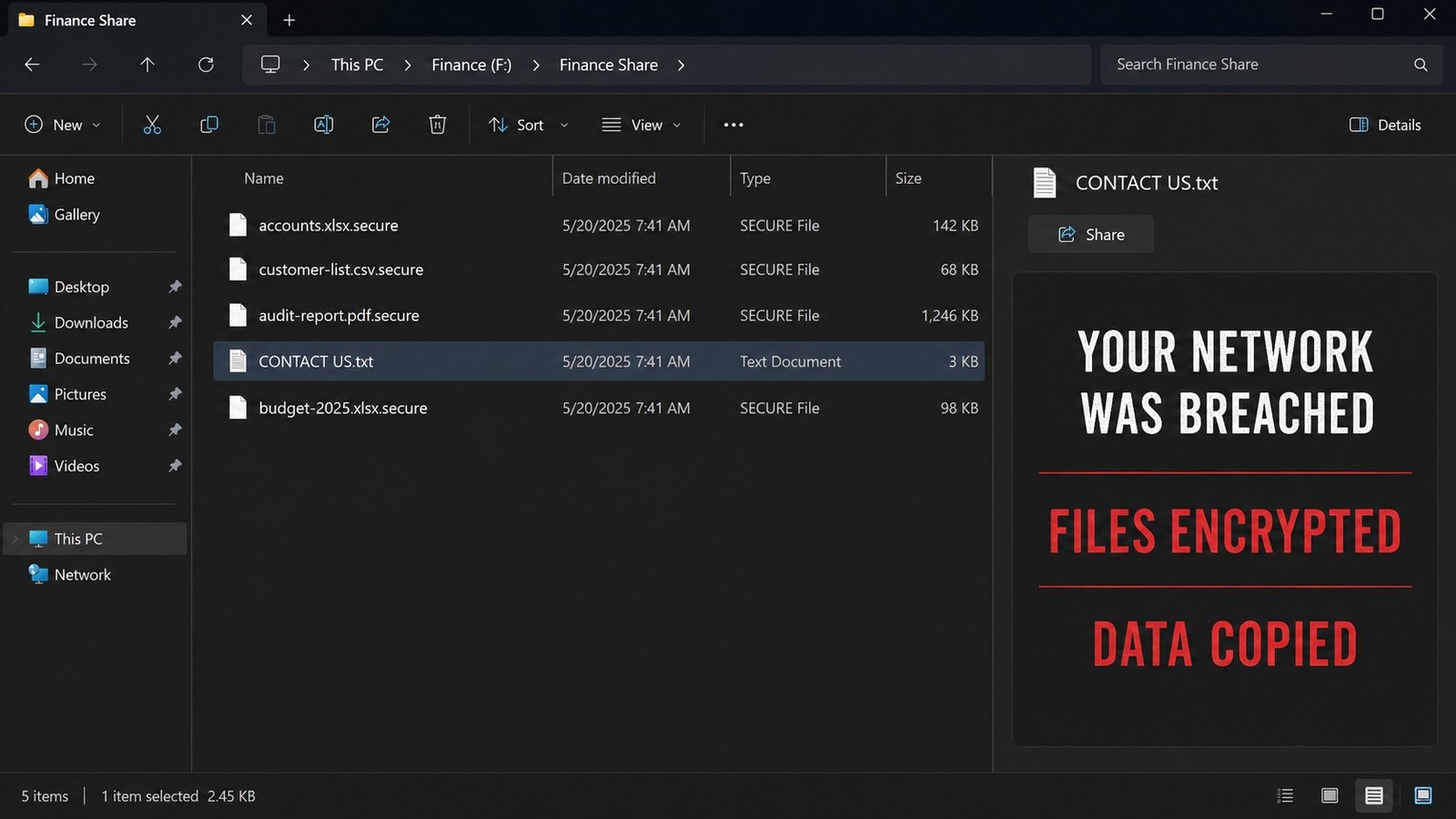Click the Copy icon in toolbar
Image resolution: width=1456 pixels, height=819 pixels.
pos(209,125)
